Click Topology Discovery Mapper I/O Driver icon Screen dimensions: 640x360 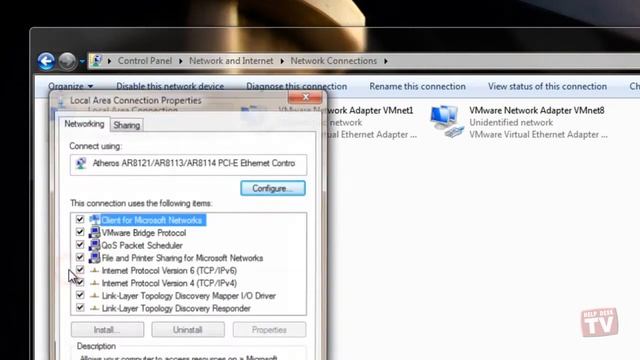94,296
